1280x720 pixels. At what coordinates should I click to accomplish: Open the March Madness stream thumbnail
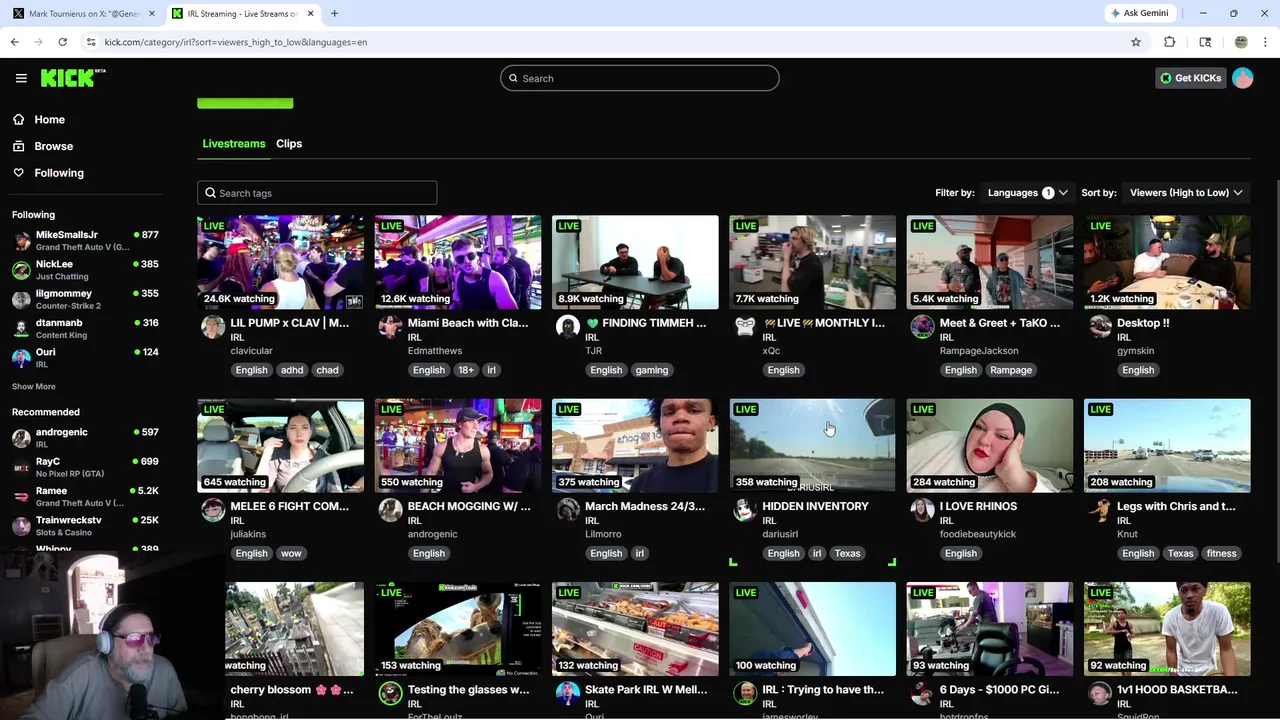pyautogui.click(x=635, y=445)
